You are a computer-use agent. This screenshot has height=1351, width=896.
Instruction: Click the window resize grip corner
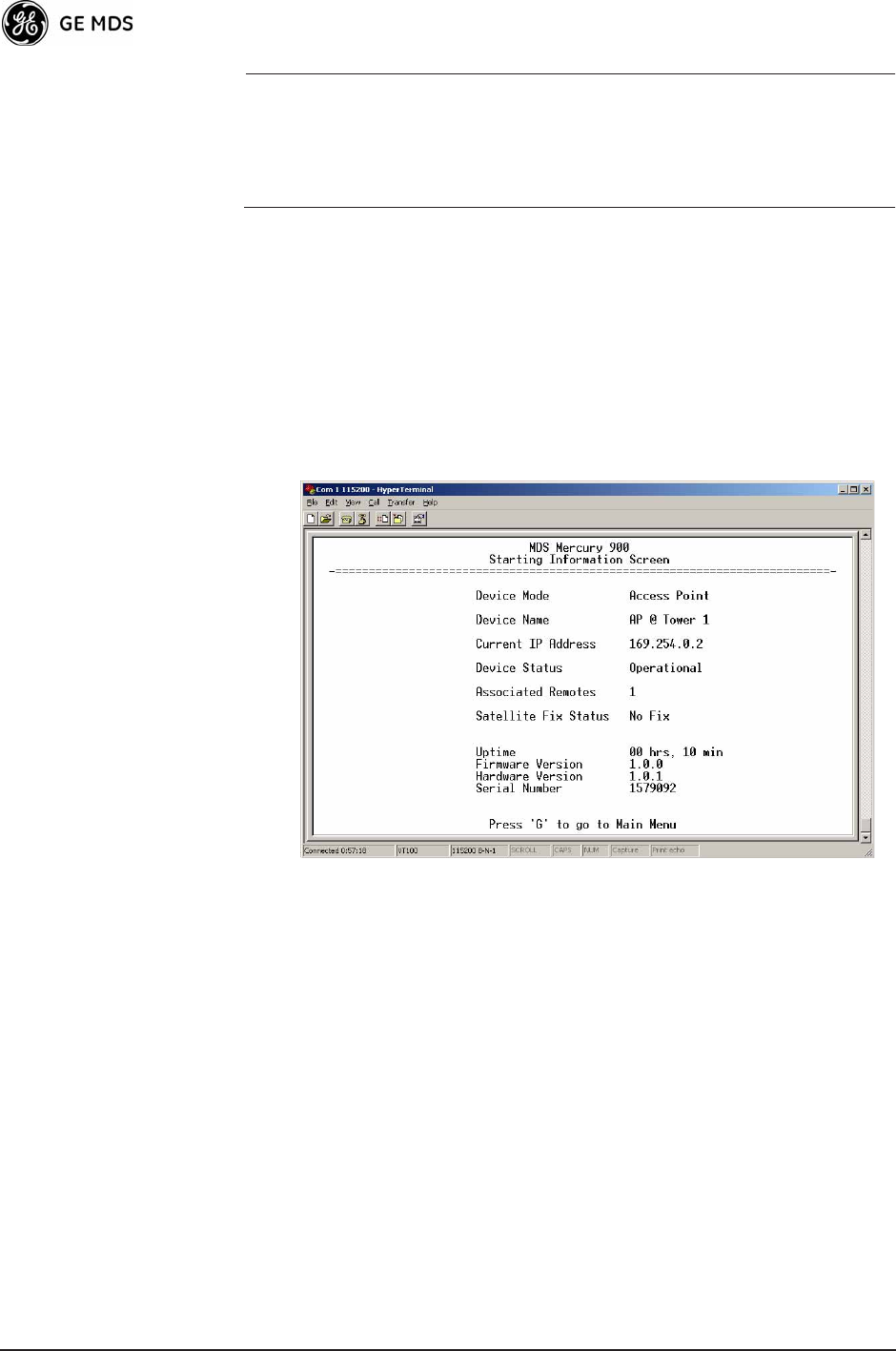point(867,851)
